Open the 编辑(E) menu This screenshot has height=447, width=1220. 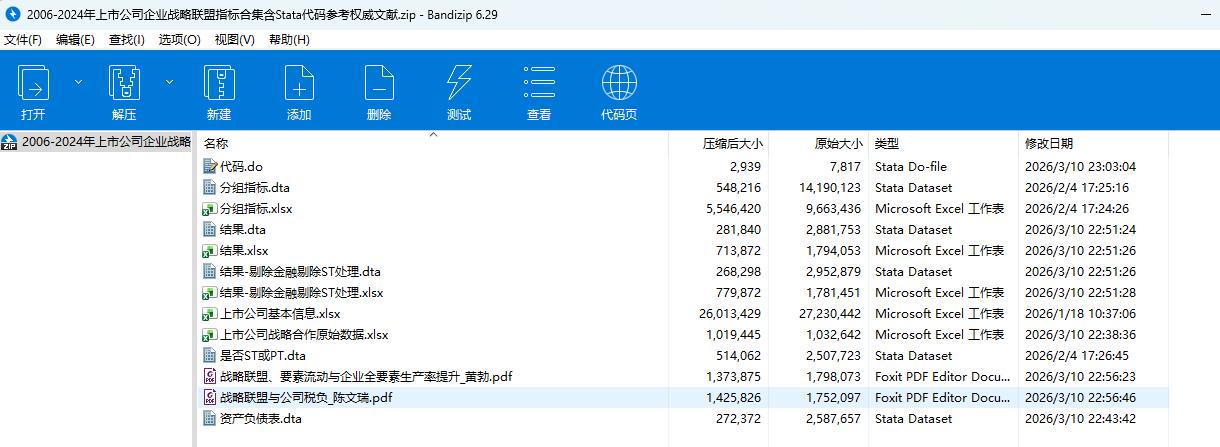tap(75, 40)
